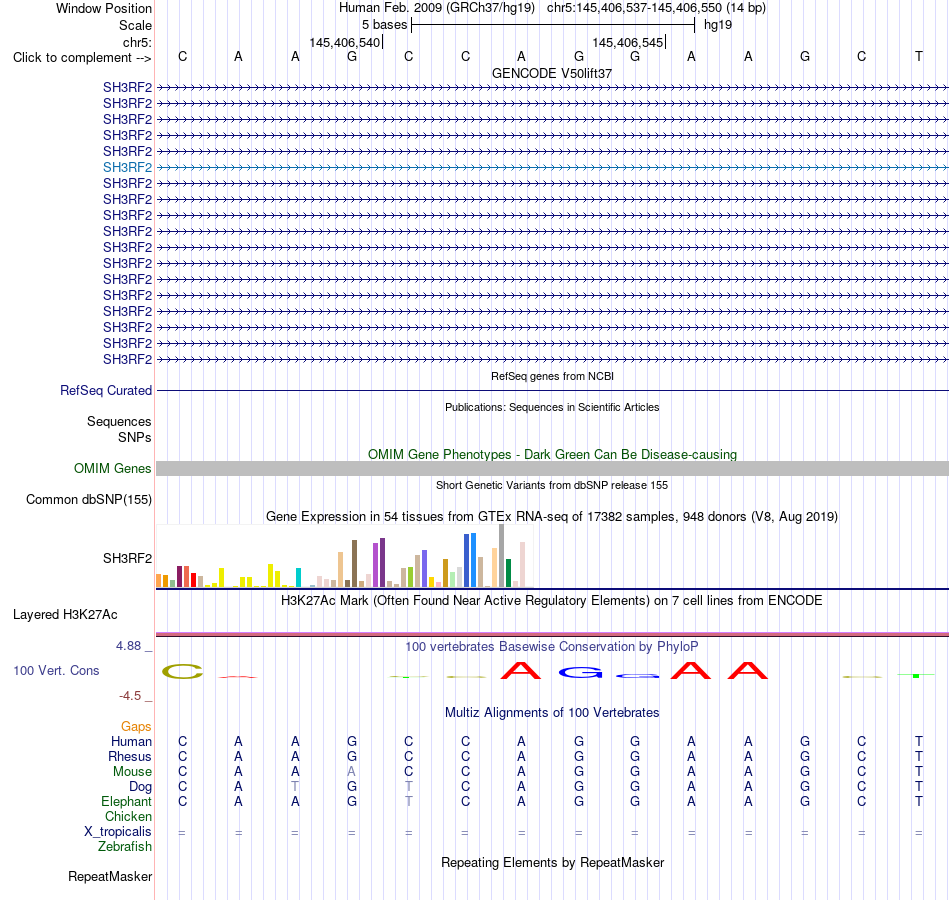
Task: Click the tallest gray bar in GTEx chart
Action: (502, 556)
